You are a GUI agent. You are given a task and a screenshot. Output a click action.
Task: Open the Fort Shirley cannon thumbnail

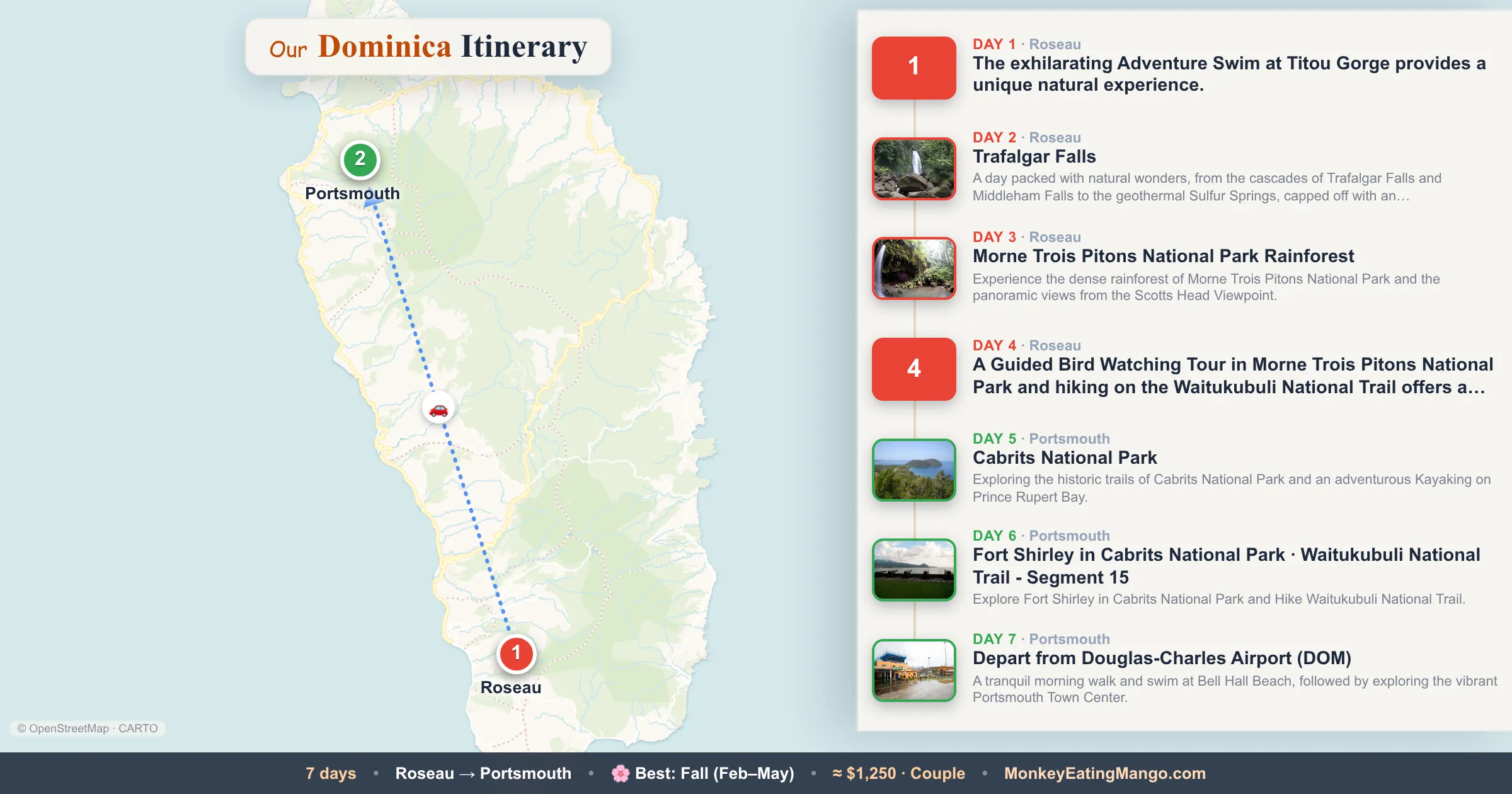pyautogui.click(x=913, y=569)
